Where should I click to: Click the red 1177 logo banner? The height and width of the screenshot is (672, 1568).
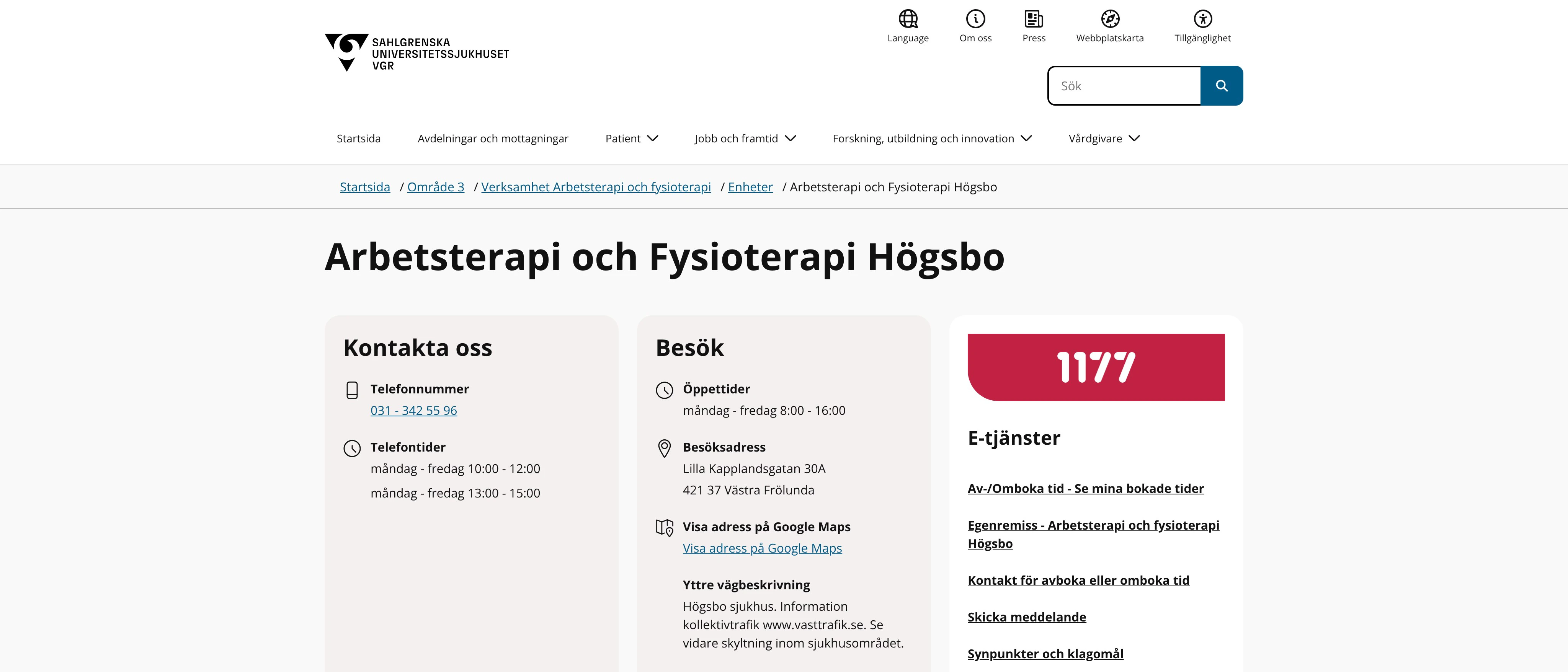[1096, 367]
